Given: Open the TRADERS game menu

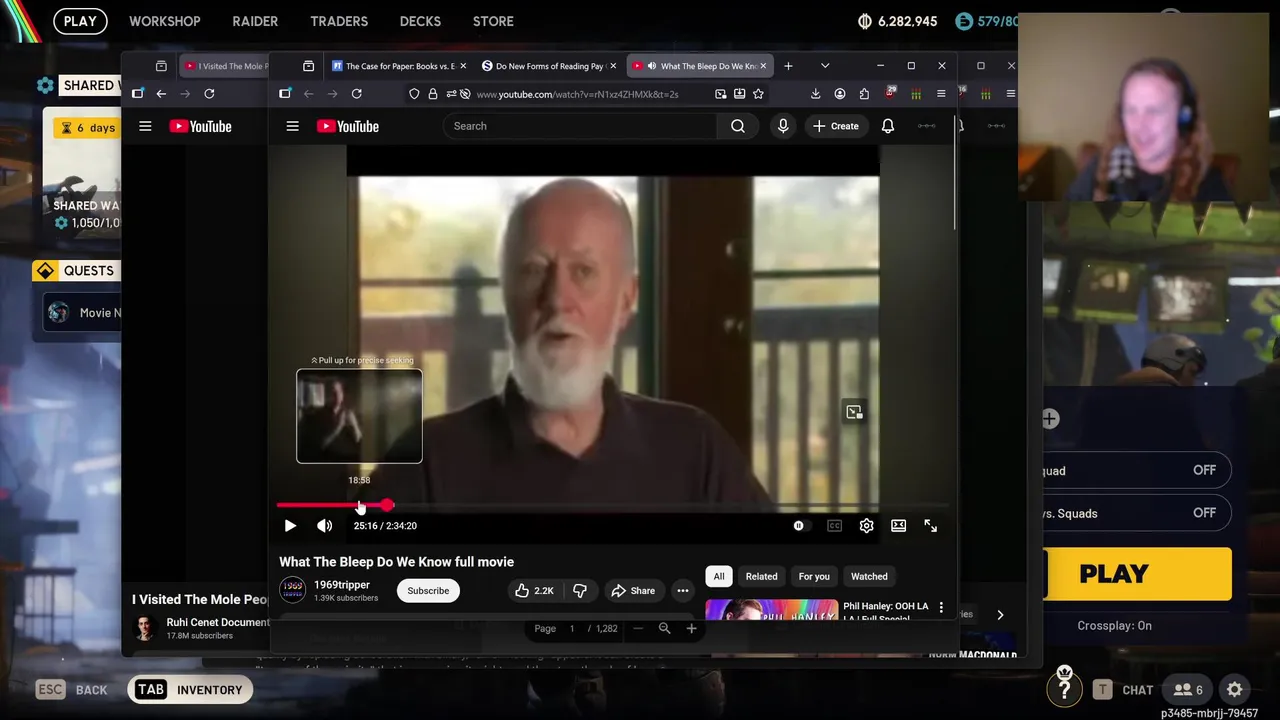Looking at the screenshot, I should click(x=339, y=21).
